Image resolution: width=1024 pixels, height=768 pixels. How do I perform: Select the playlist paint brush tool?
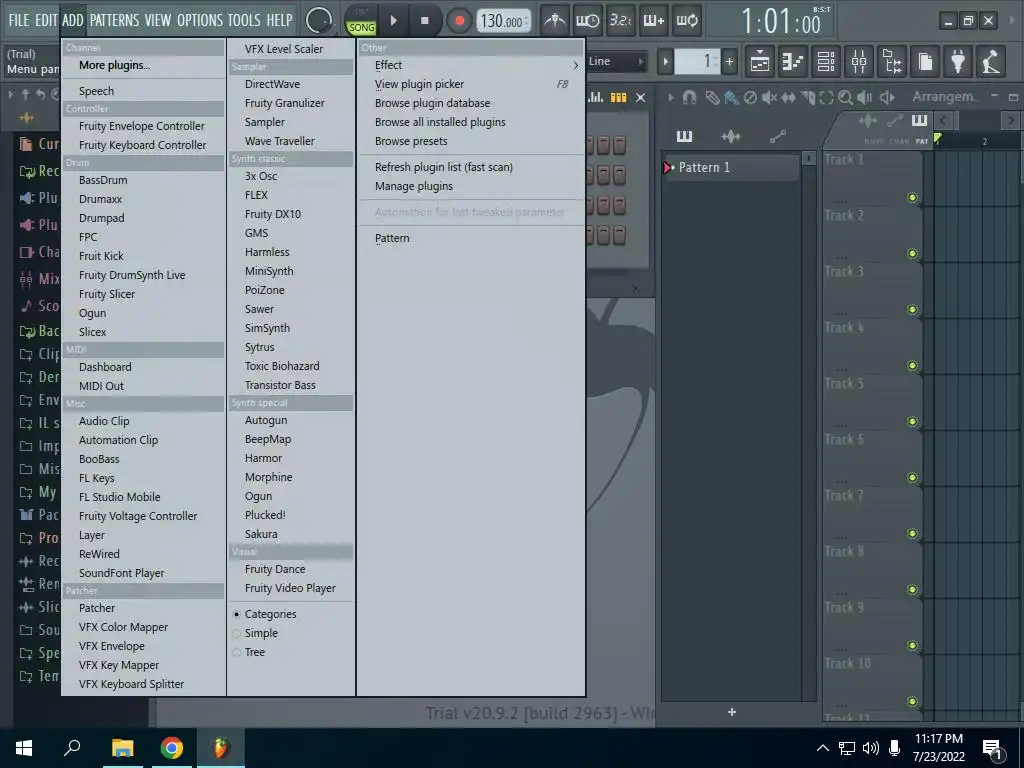tap(731, 97)
